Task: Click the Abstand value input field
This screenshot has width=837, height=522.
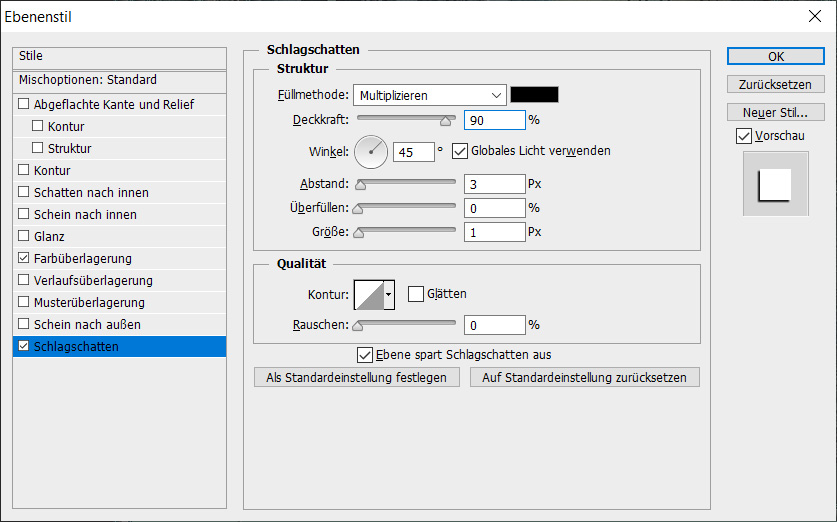Action: point(494,184)
